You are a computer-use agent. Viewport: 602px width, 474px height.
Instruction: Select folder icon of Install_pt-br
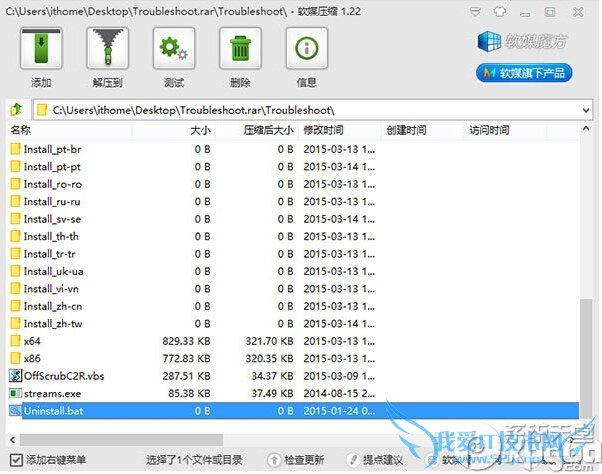pos(15,149)
